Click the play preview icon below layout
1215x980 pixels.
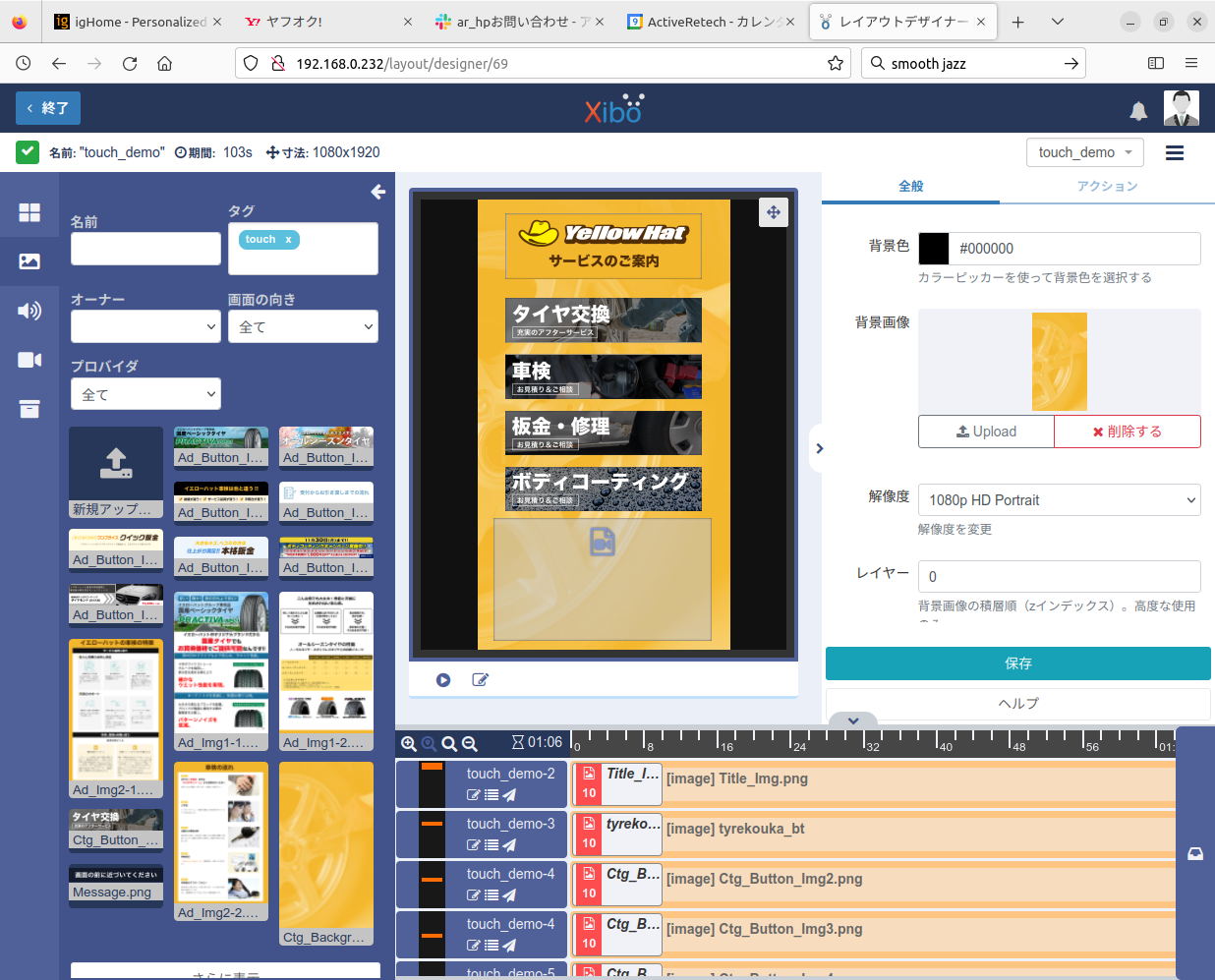(443, 680)
